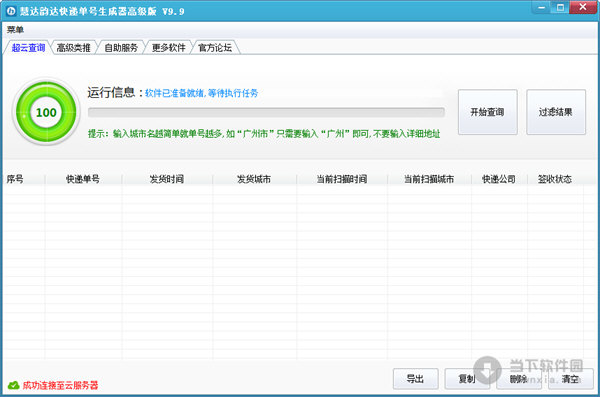Sort by the 发货城市 column header
This screenshot has height=397, width=600.
click(254, 179)
